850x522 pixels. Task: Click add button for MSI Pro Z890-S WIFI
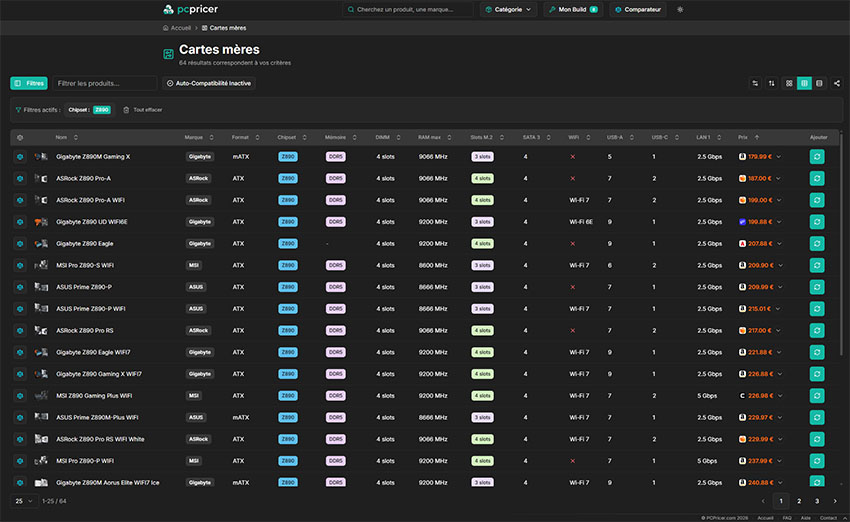(x=817, y=265)
